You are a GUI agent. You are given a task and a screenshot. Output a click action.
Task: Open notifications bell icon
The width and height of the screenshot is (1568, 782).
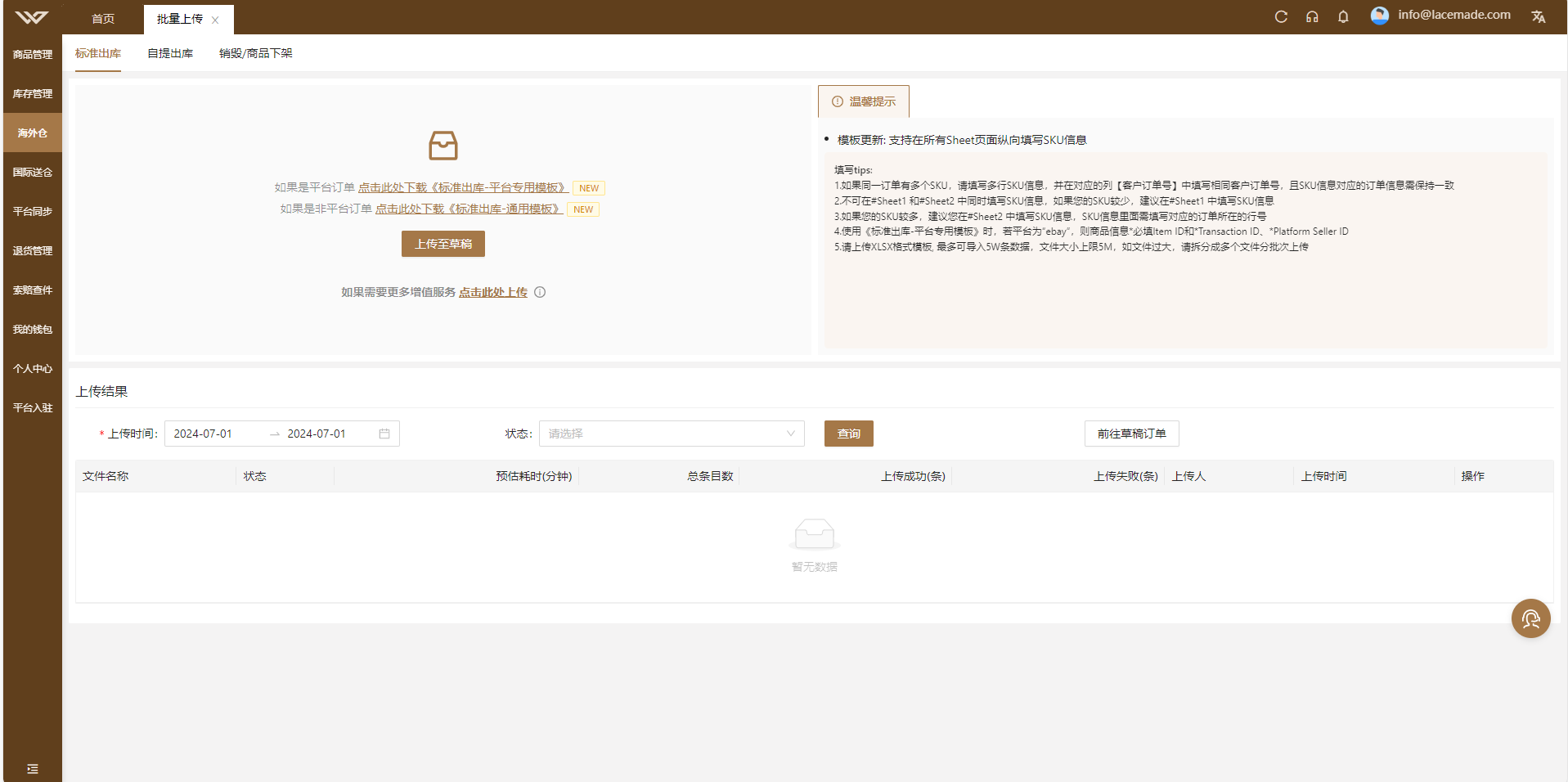[x=1343, y=16]
